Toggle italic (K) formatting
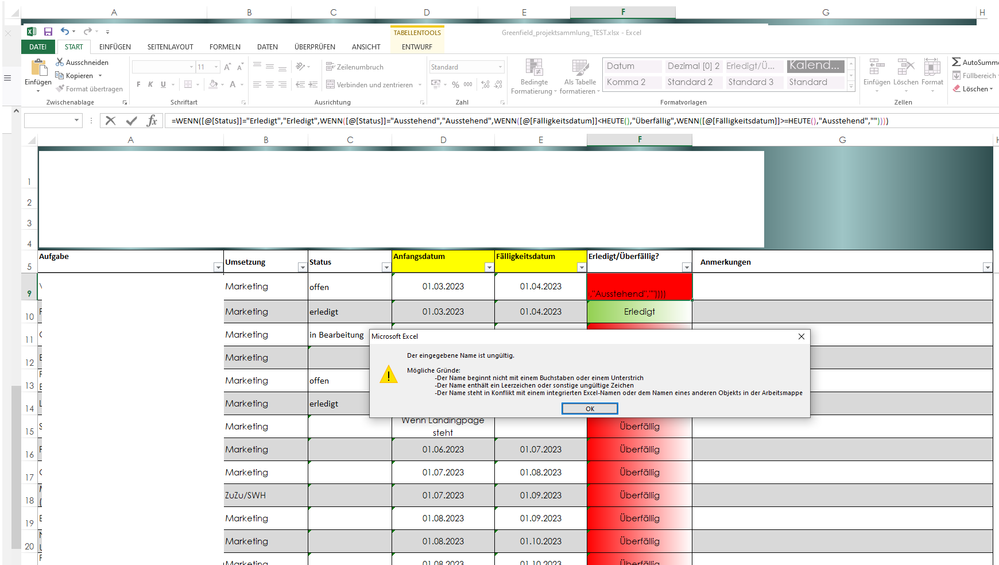Image resolution: width=999 pixels, height=565 pixels. click(150, 84)
